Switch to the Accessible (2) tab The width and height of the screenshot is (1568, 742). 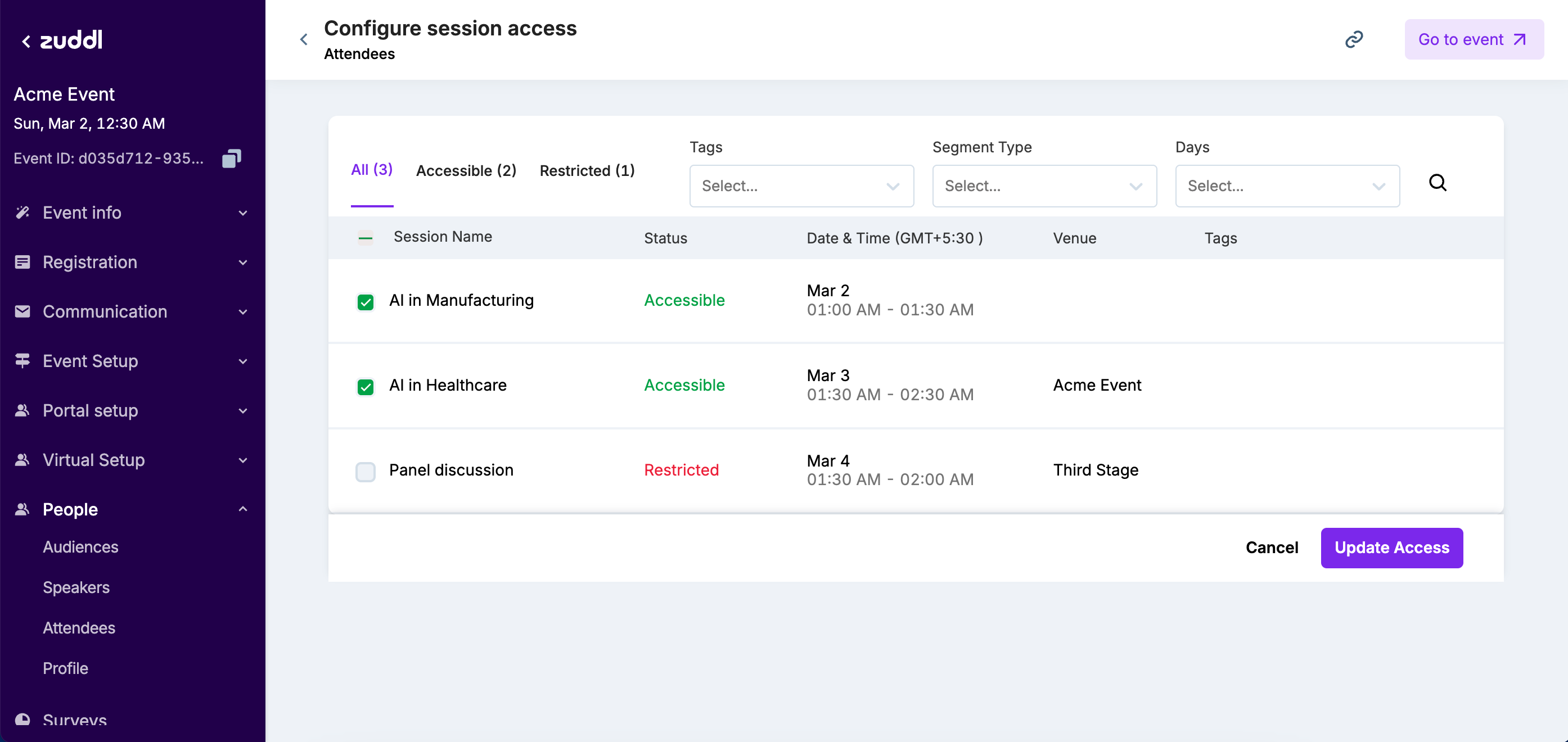click(466, 170)
